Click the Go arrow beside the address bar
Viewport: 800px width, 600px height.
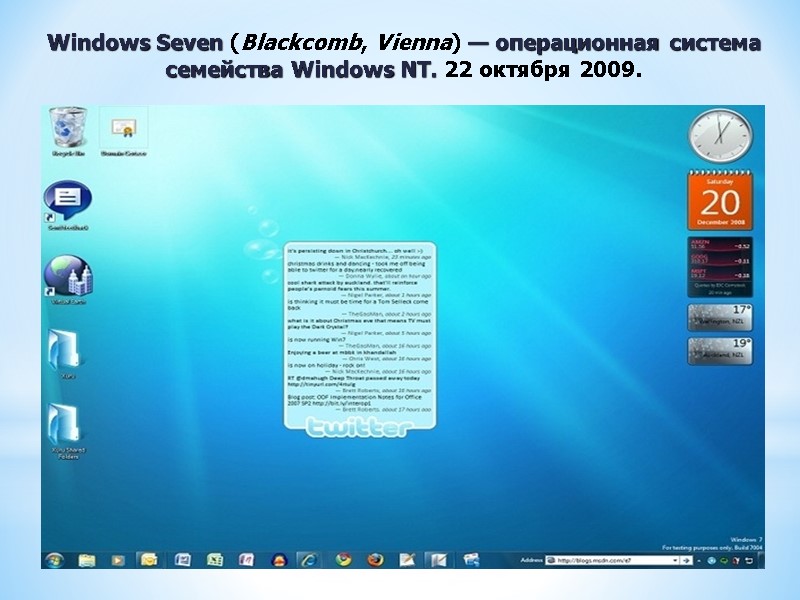click(x=685, y=559)
